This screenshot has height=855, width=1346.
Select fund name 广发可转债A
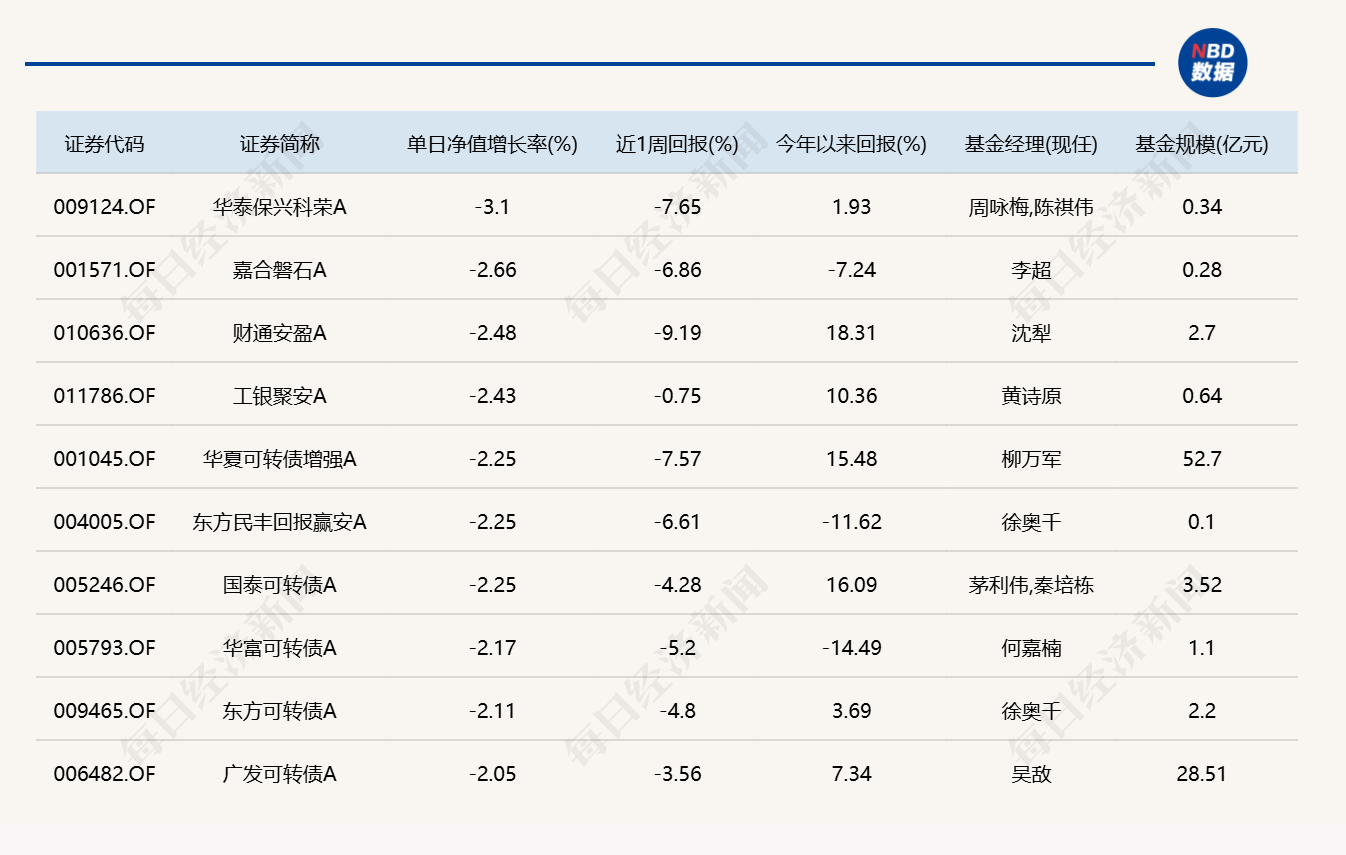[280, 774]
